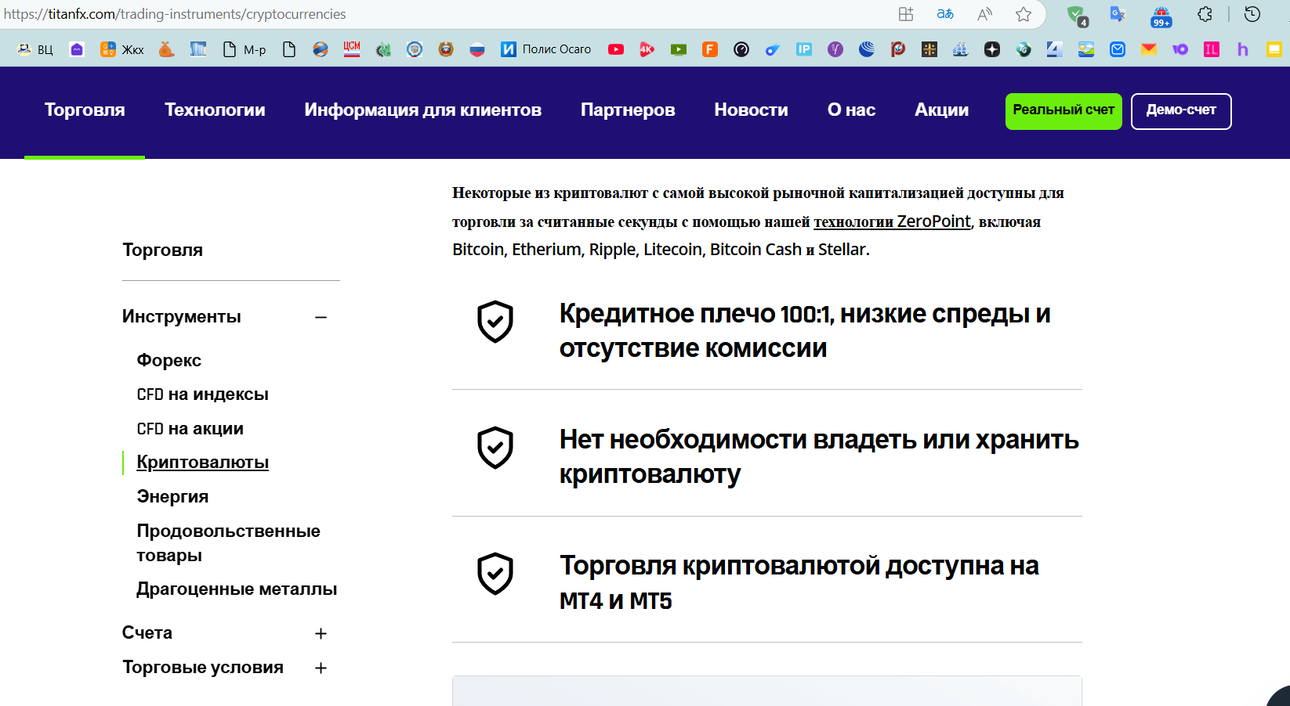This screenshot has width=1290, height=706.
Task: Click the shield icon beside Кредитное плечо
Action: (495, 322)
